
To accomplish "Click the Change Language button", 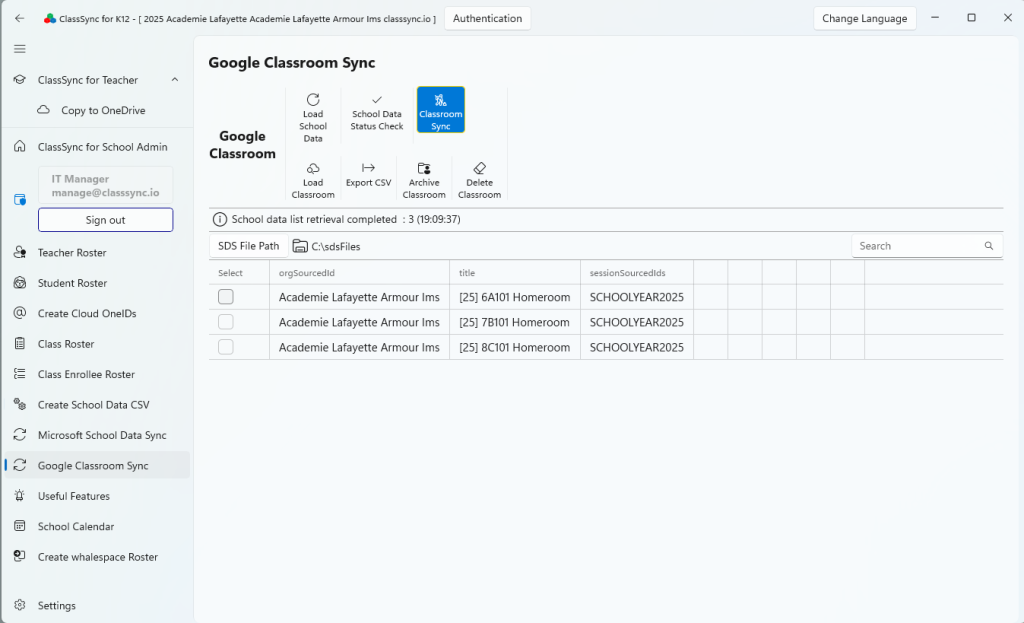I will [x=865, y=18].
